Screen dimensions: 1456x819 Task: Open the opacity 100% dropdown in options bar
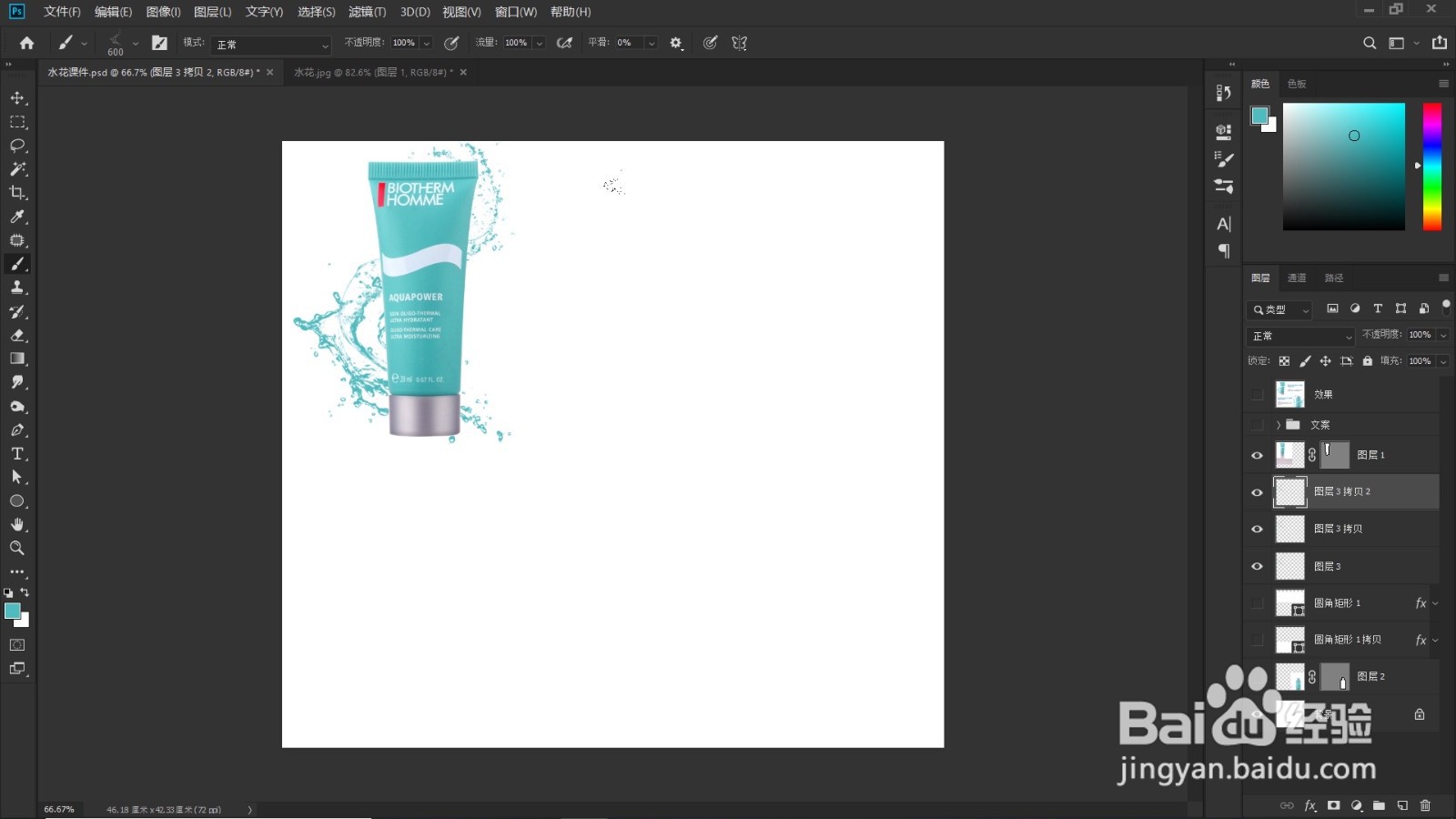(426, 43)
